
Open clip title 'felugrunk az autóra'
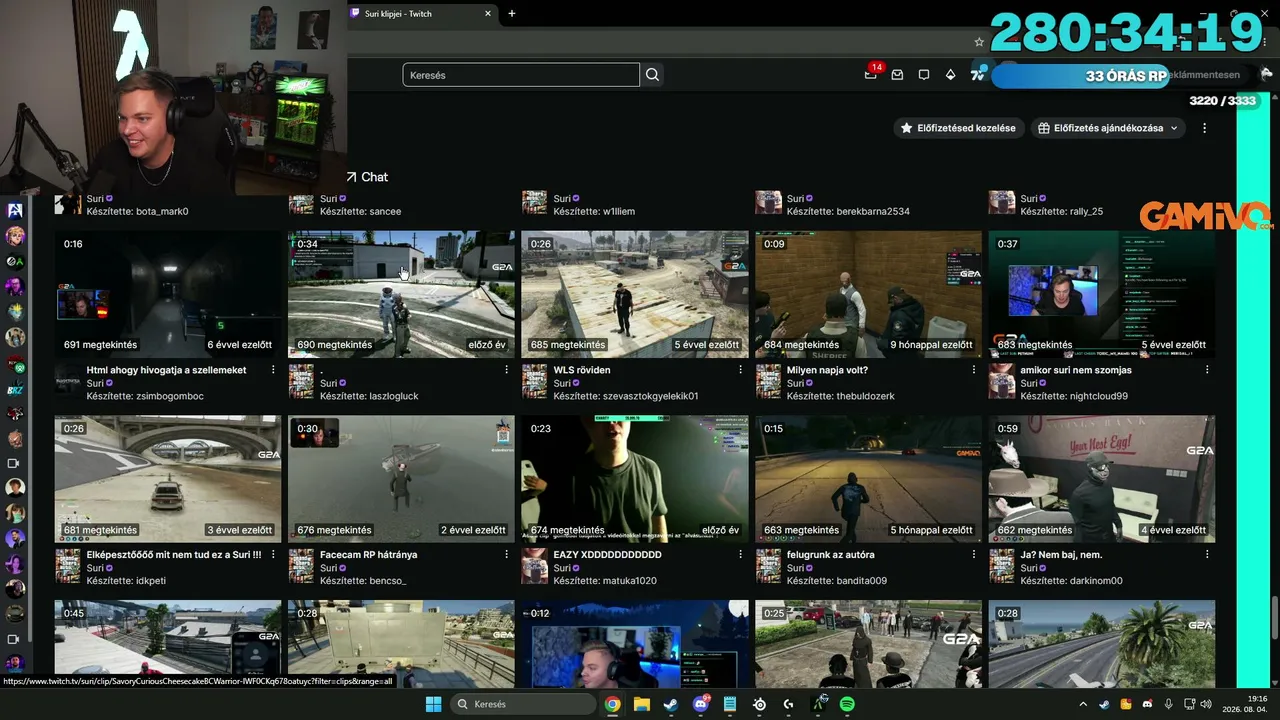(831, 555)
